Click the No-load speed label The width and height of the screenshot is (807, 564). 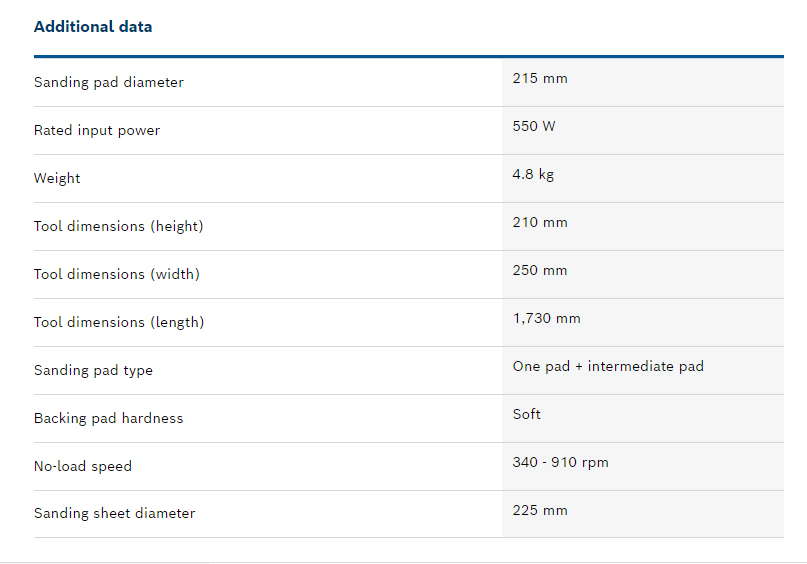click(x=83, y=466)
